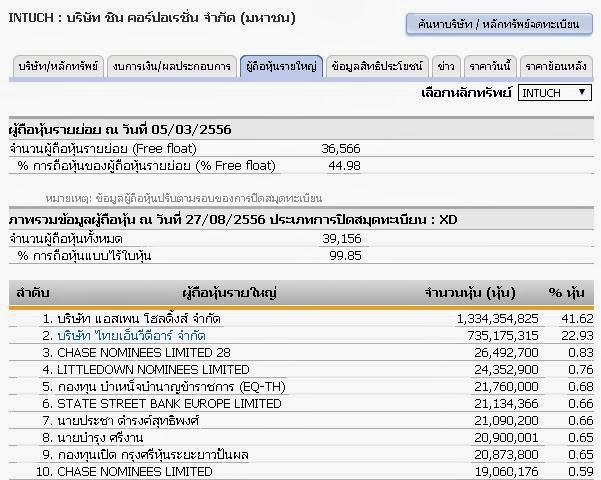This screenshot has height=480, width=601.
Task: Click the ผู้ถือหุ้นรายย่อย ณ วันที่ 05/03/2556 heading
Action: (120, 130)
